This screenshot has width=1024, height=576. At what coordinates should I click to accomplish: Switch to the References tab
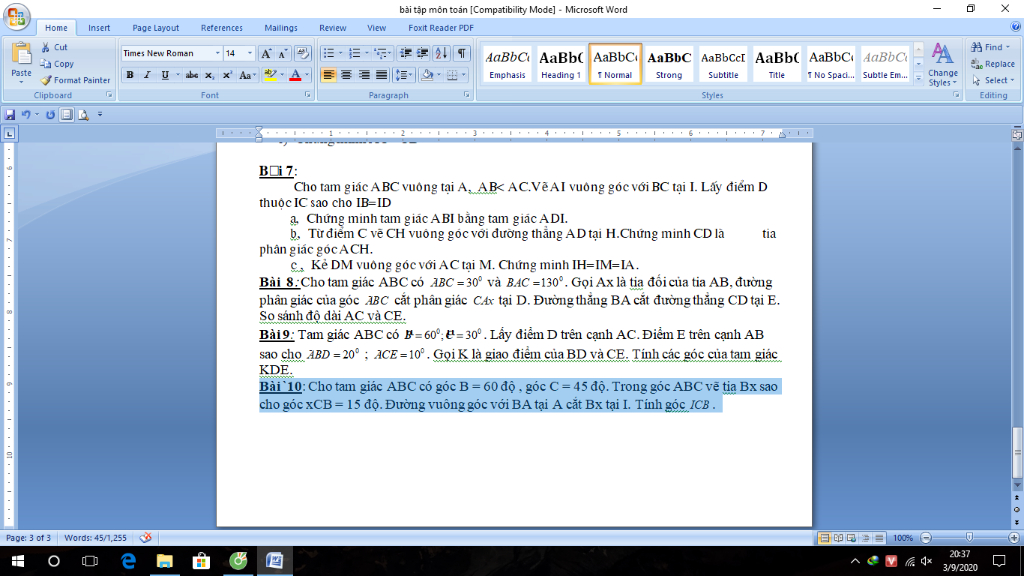(221, 28)
